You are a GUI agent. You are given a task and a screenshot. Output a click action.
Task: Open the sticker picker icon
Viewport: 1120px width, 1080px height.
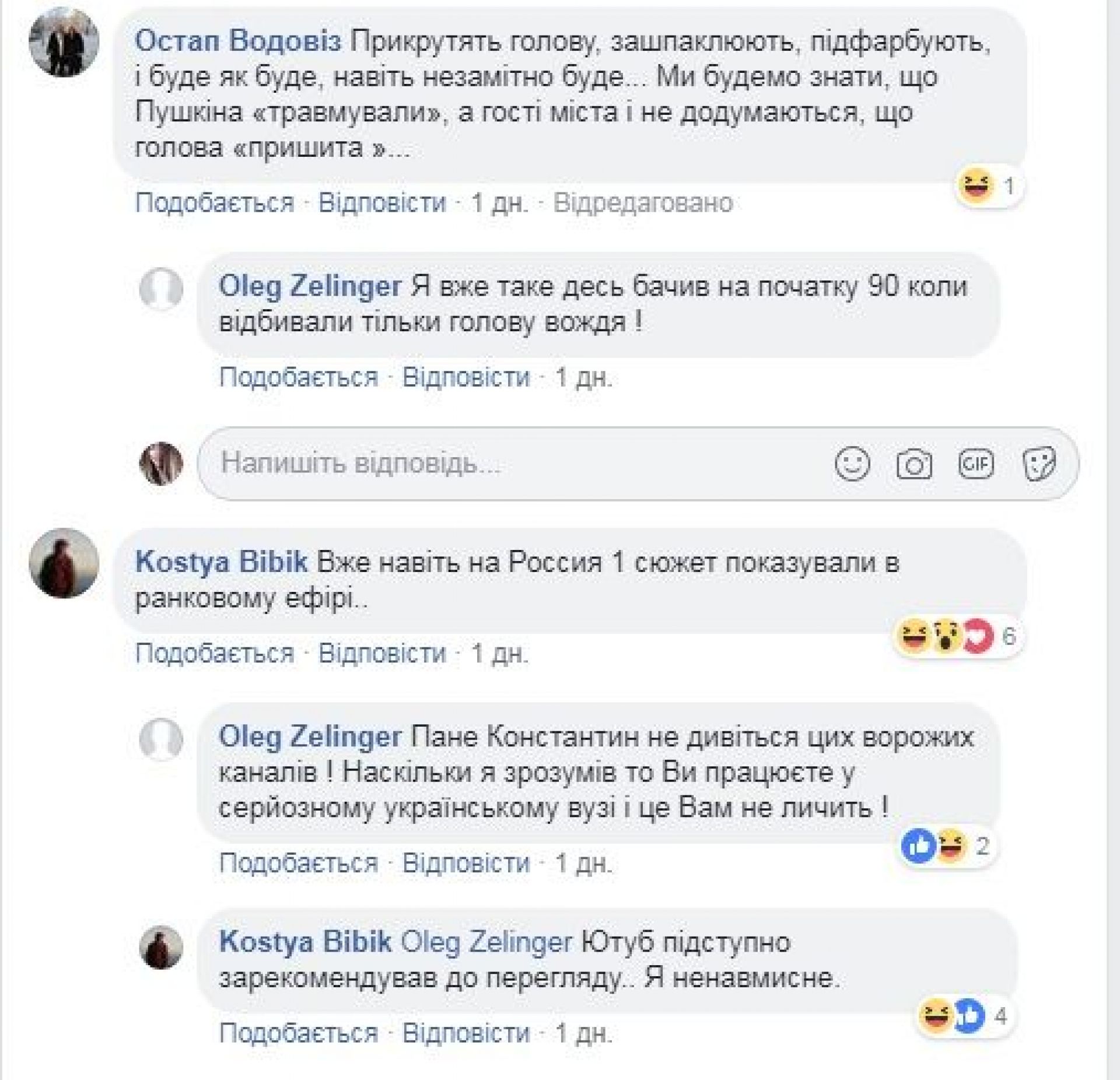coord(1039,465)
